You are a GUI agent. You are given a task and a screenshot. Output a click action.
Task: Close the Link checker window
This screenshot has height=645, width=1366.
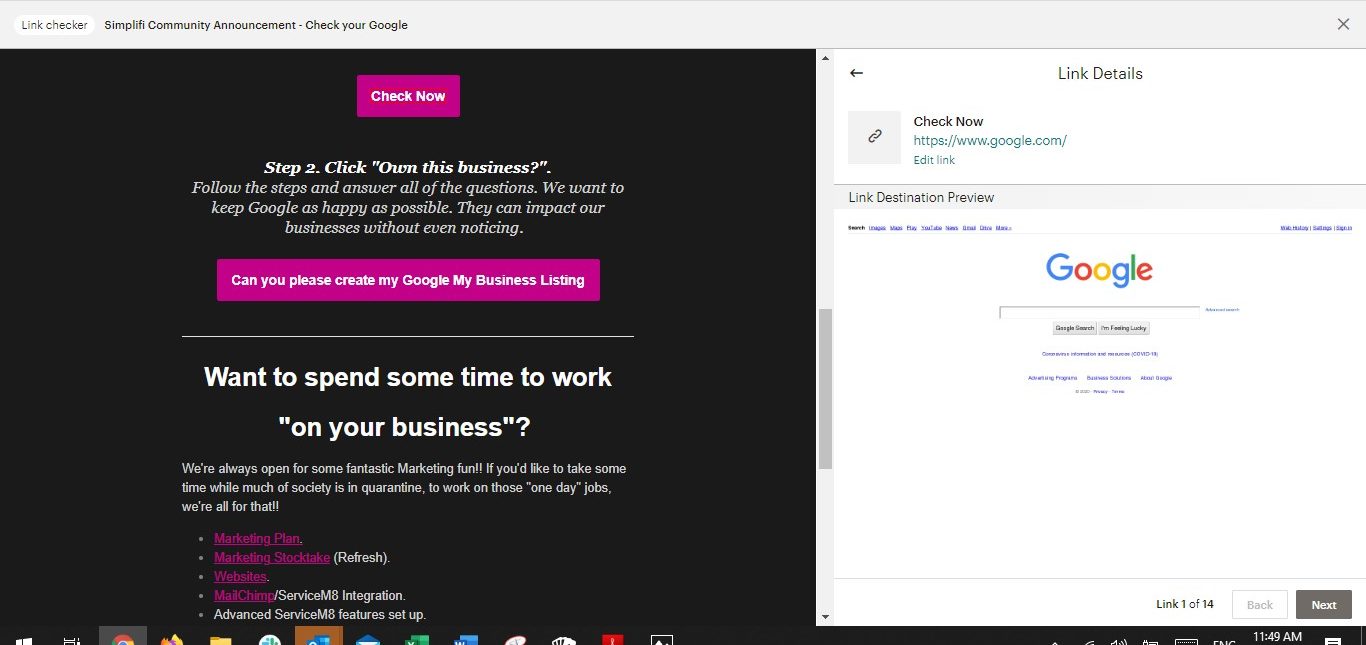1343,24
